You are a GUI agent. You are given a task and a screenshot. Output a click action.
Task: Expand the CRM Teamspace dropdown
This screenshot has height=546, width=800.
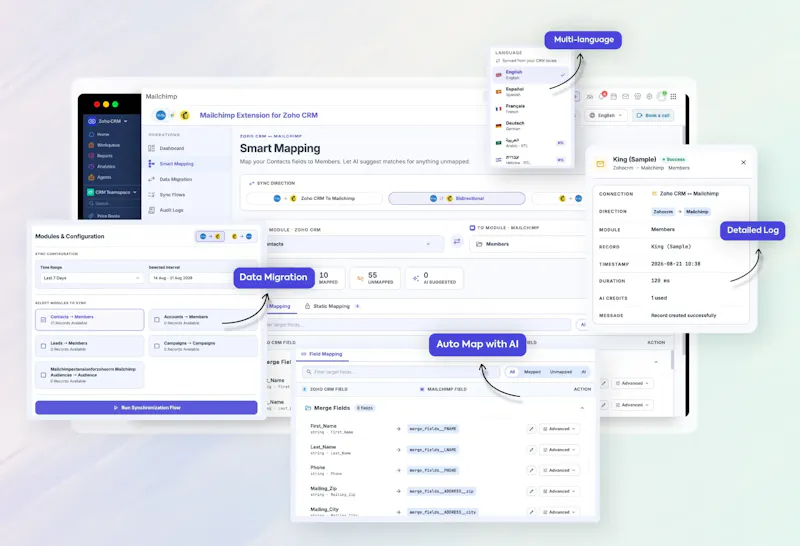click(112, 192)
